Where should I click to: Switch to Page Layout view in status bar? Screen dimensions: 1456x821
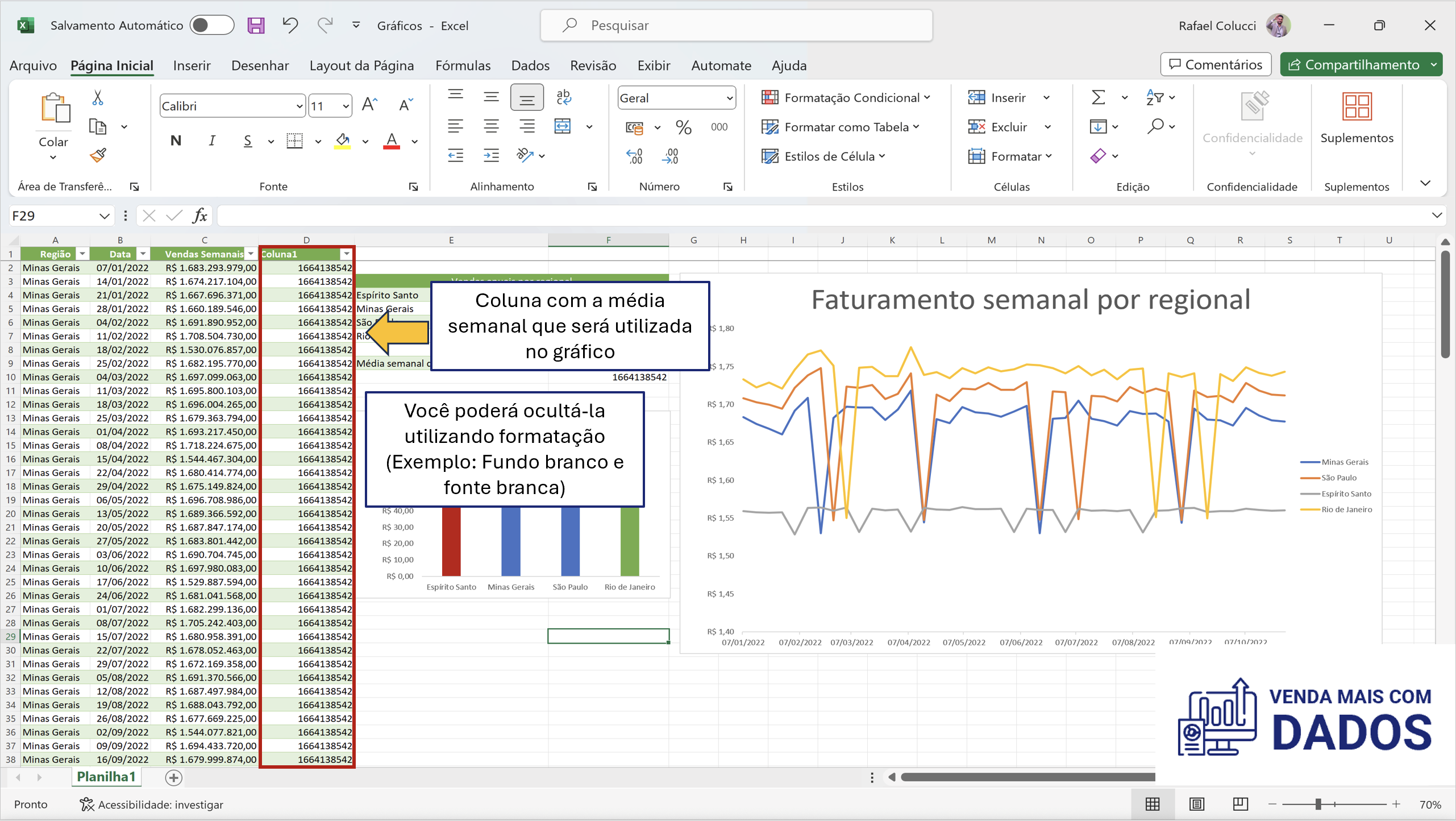[1197, 804]
